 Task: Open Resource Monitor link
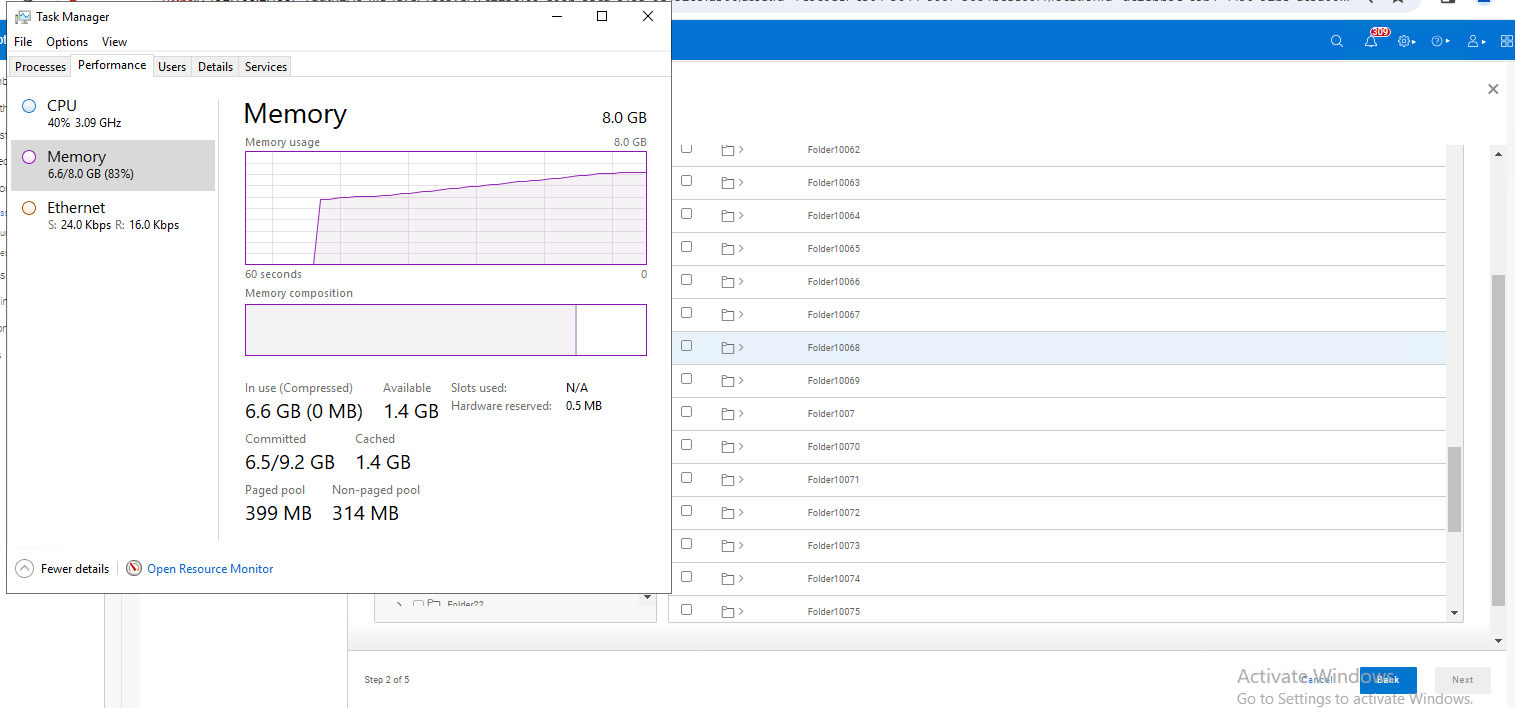point(210,568)
